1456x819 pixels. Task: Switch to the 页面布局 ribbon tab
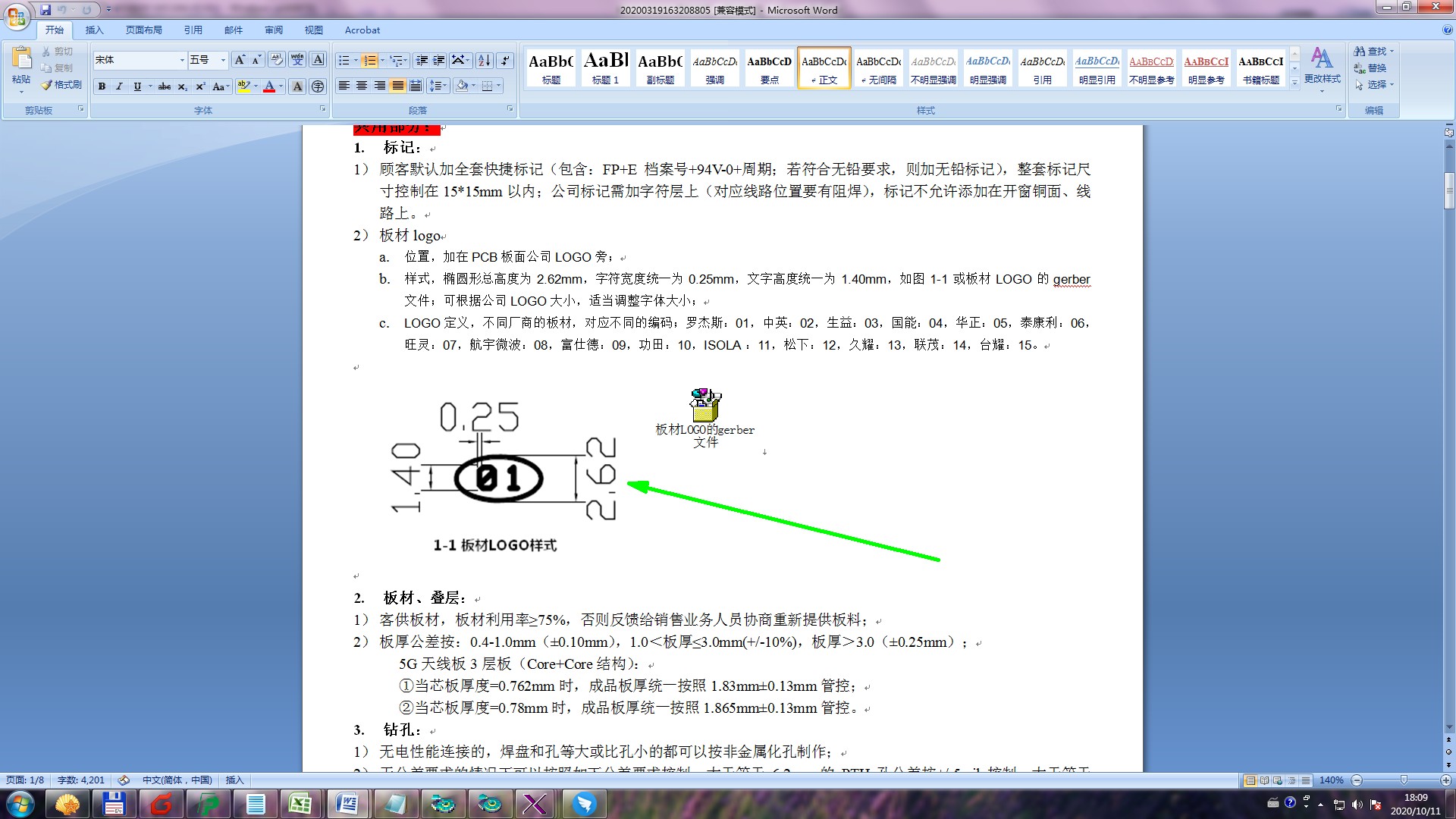143,30
